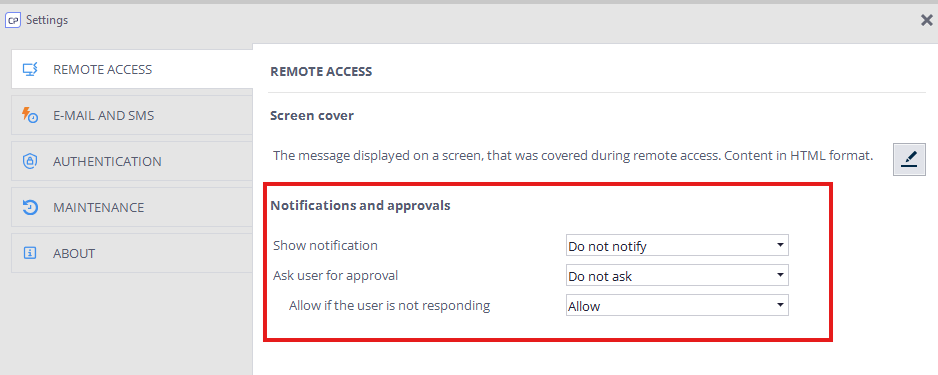Click the Allow dropdown arrow
This screenshot has height=375, width=938.
click(779, 305)
